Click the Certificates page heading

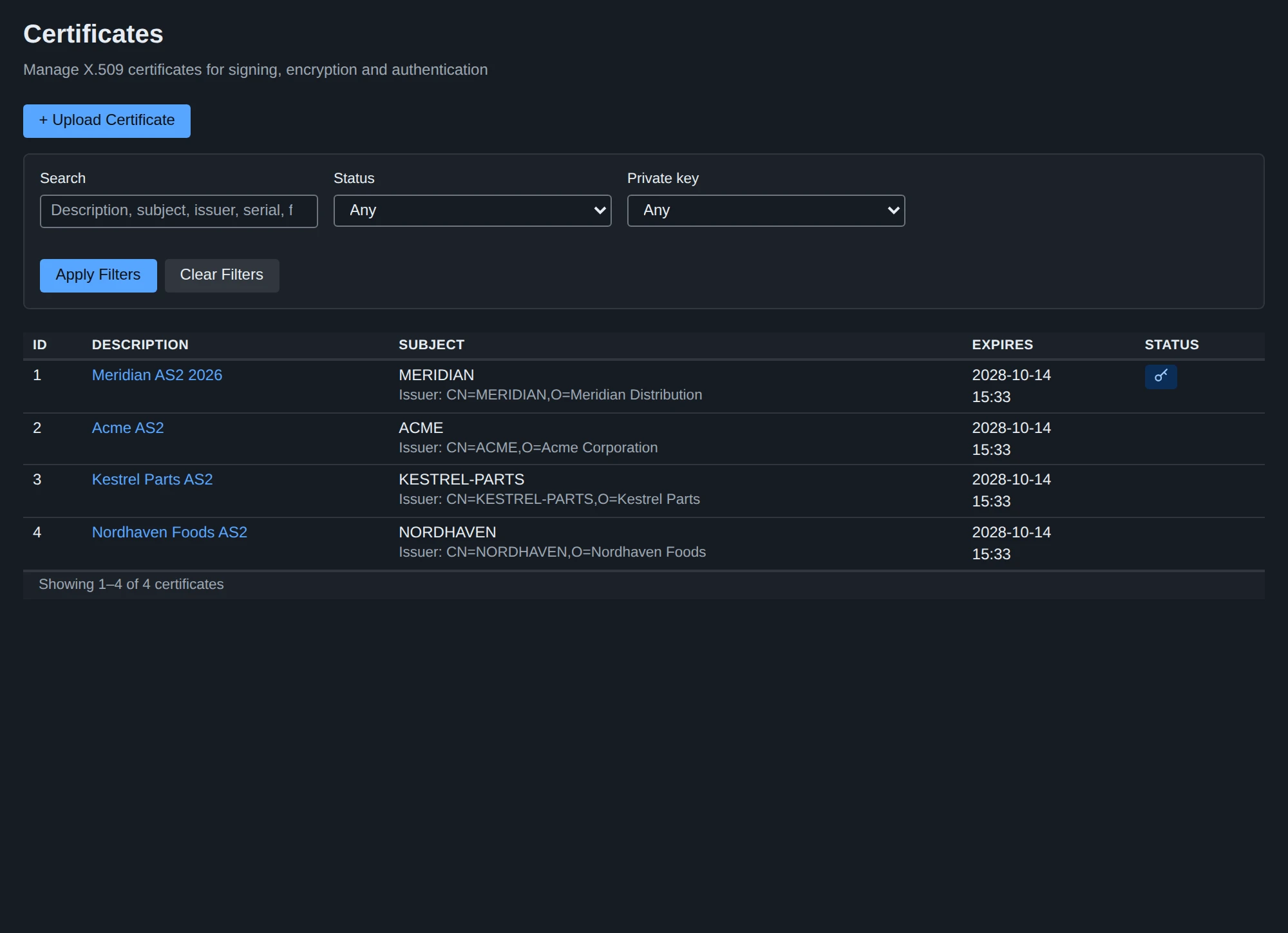click(93, 34)
